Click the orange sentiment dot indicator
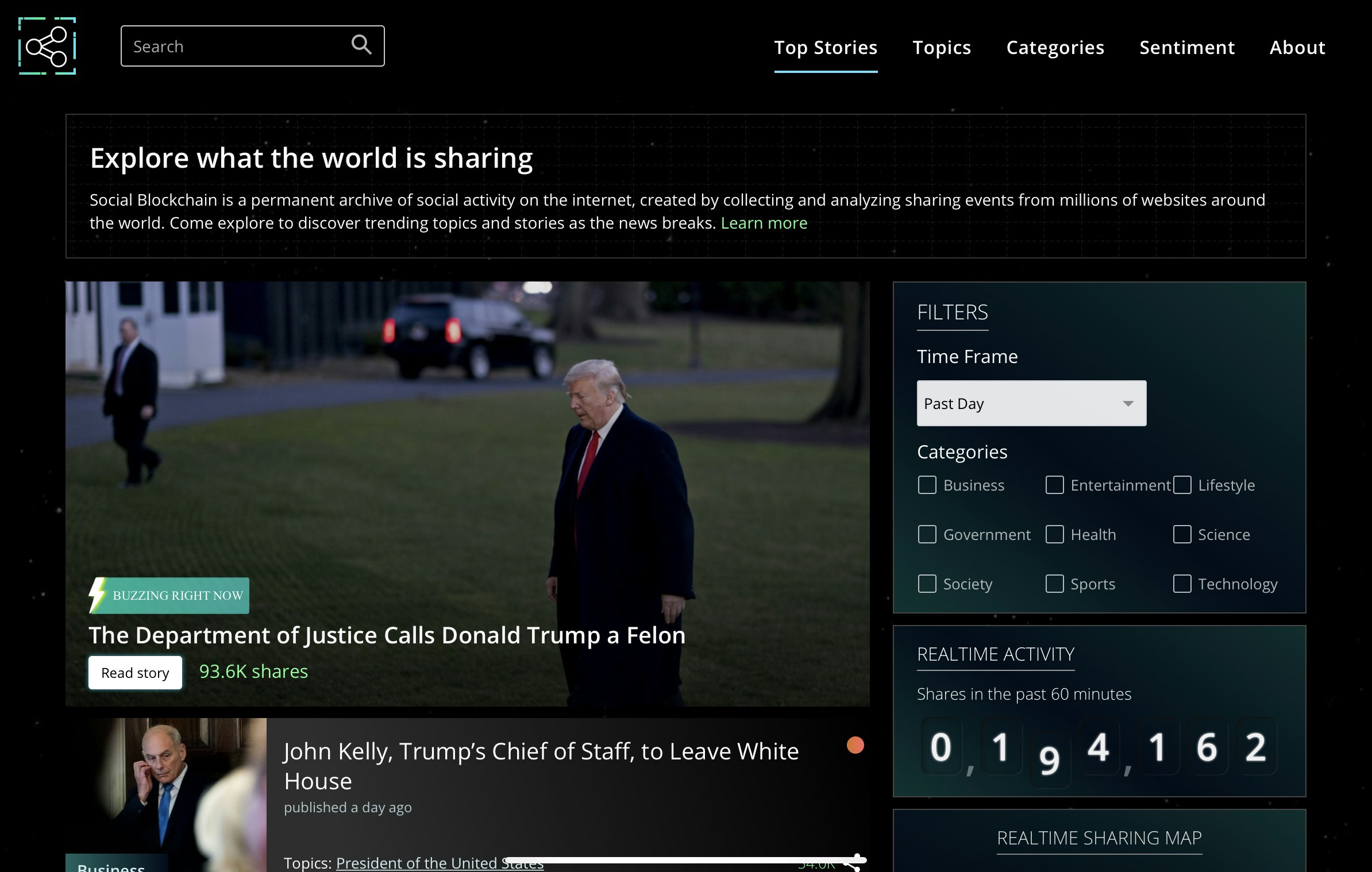 click(855, 745)
